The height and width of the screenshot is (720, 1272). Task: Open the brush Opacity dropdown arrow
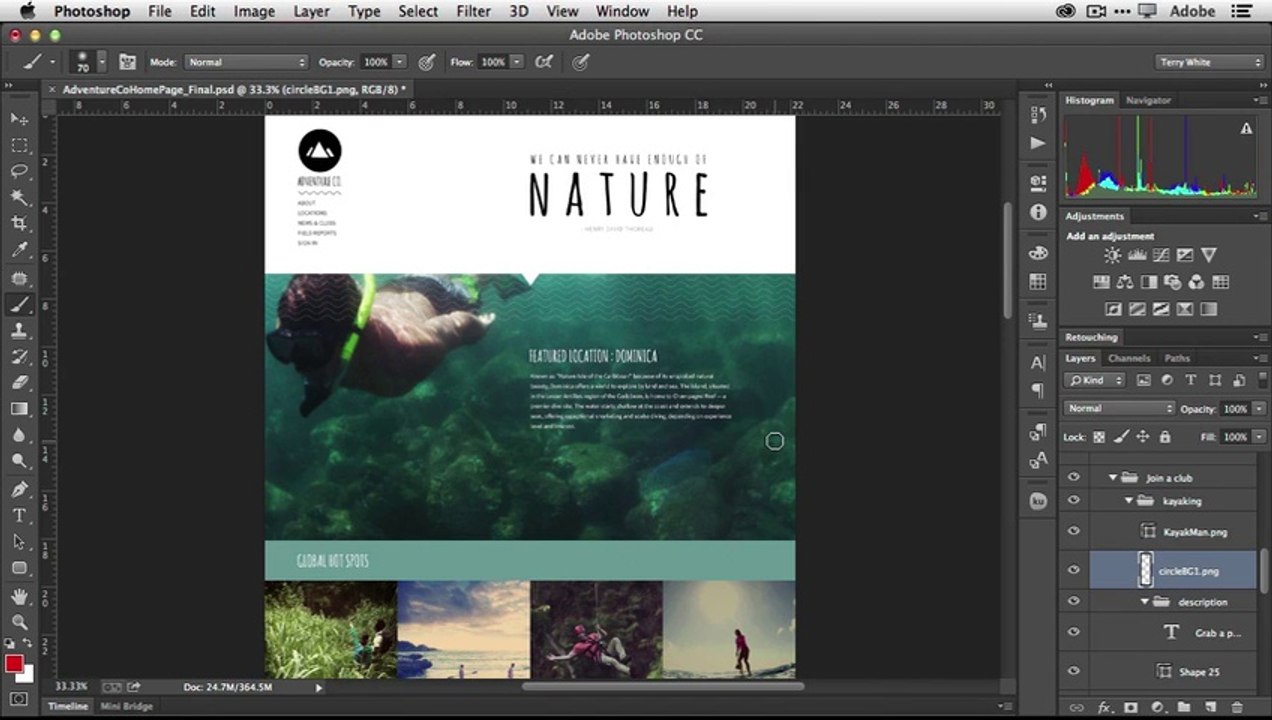pyautogui.click(x=399, y=62)
